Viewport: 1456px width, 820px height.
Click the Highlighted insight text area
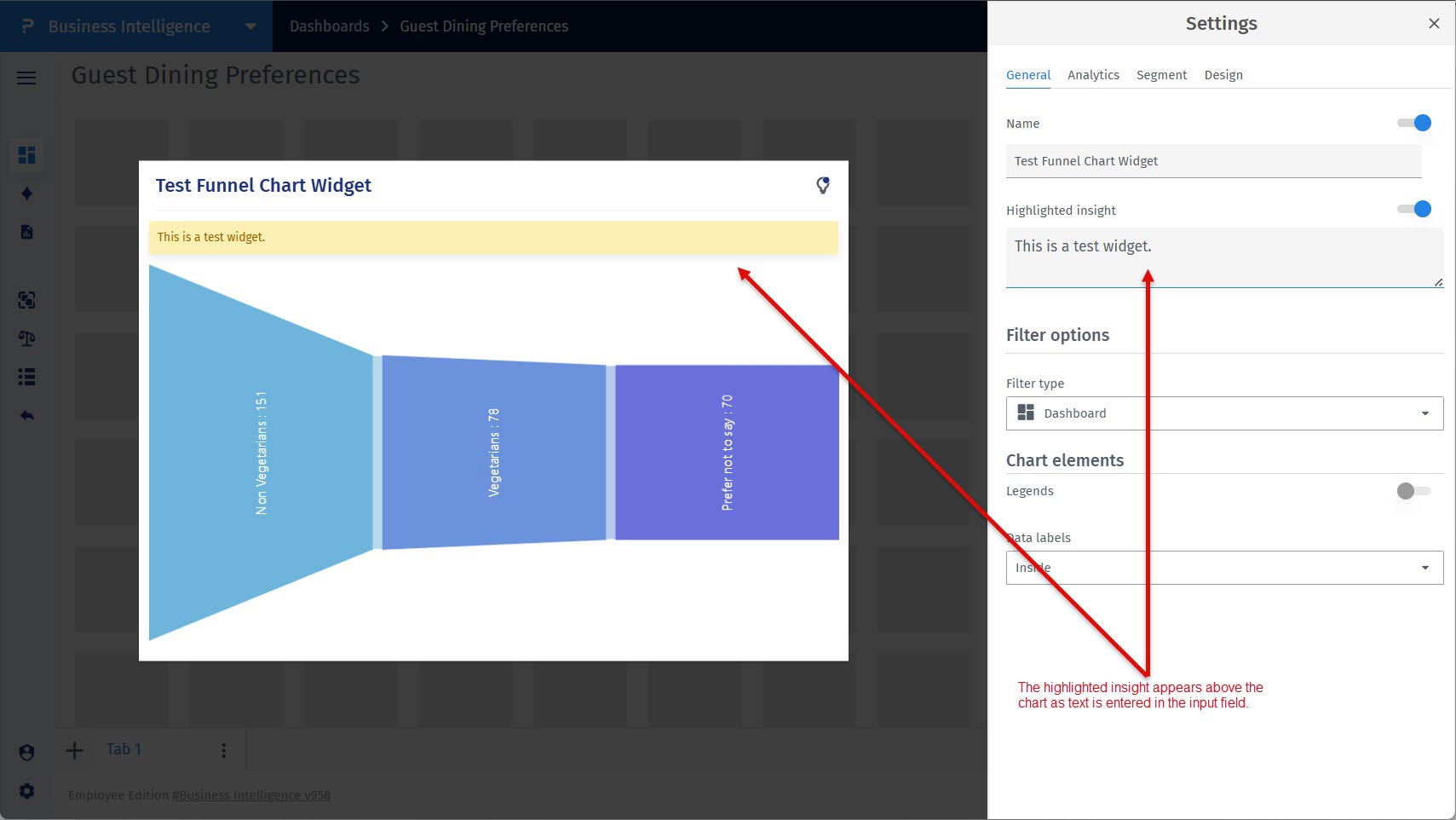coord(1224,257)
